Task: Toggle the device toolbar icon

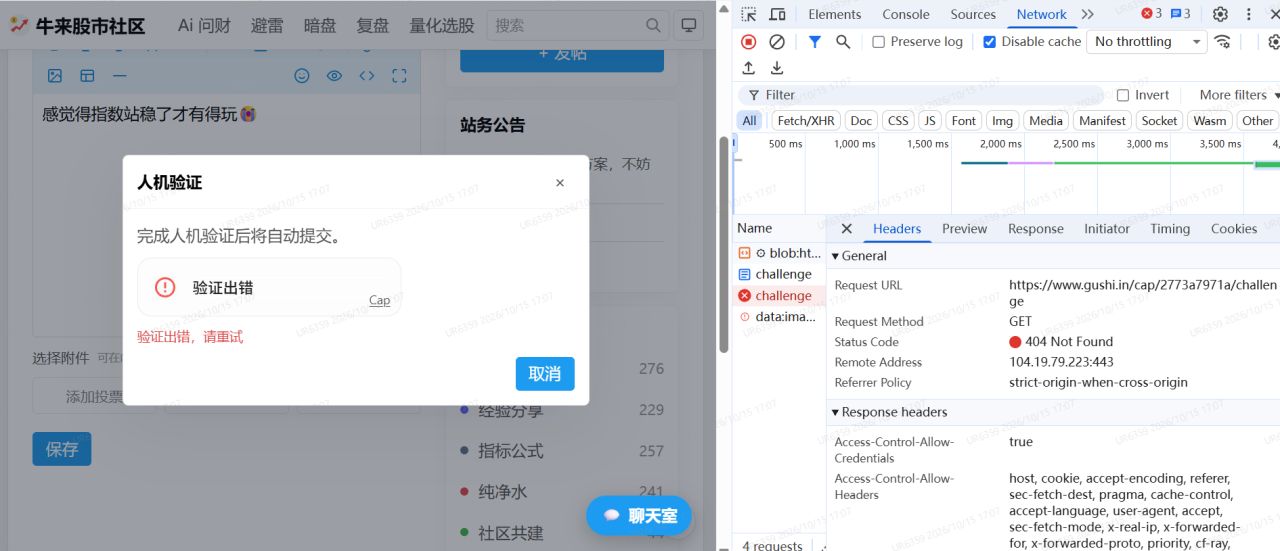Action: coord(777,14)
